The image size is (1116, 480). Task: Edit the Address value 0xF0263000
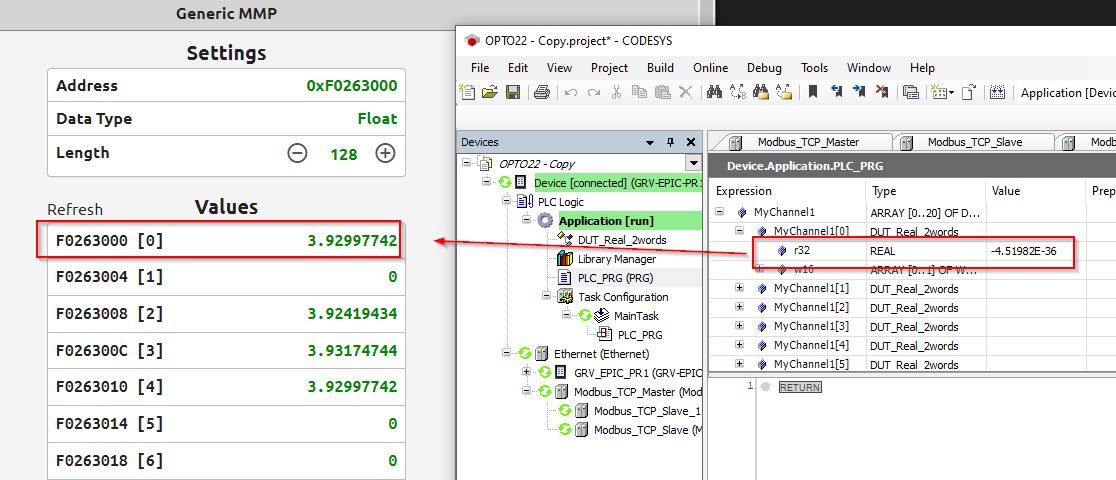[x=352, y=85]
